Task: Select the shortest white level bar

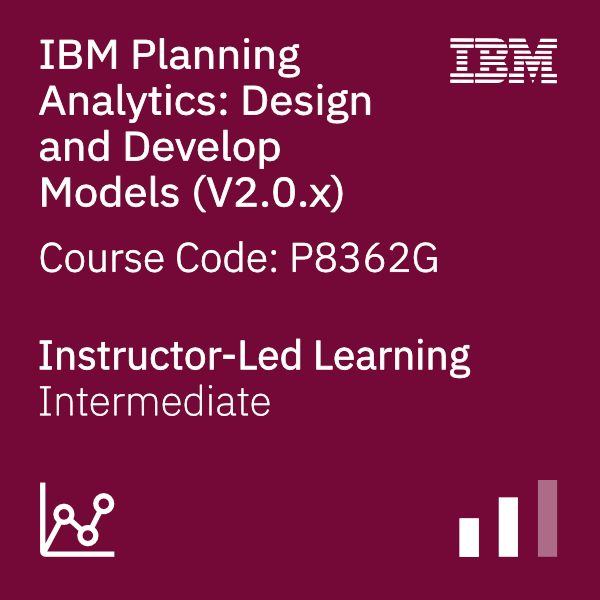Action: point(469,537)
